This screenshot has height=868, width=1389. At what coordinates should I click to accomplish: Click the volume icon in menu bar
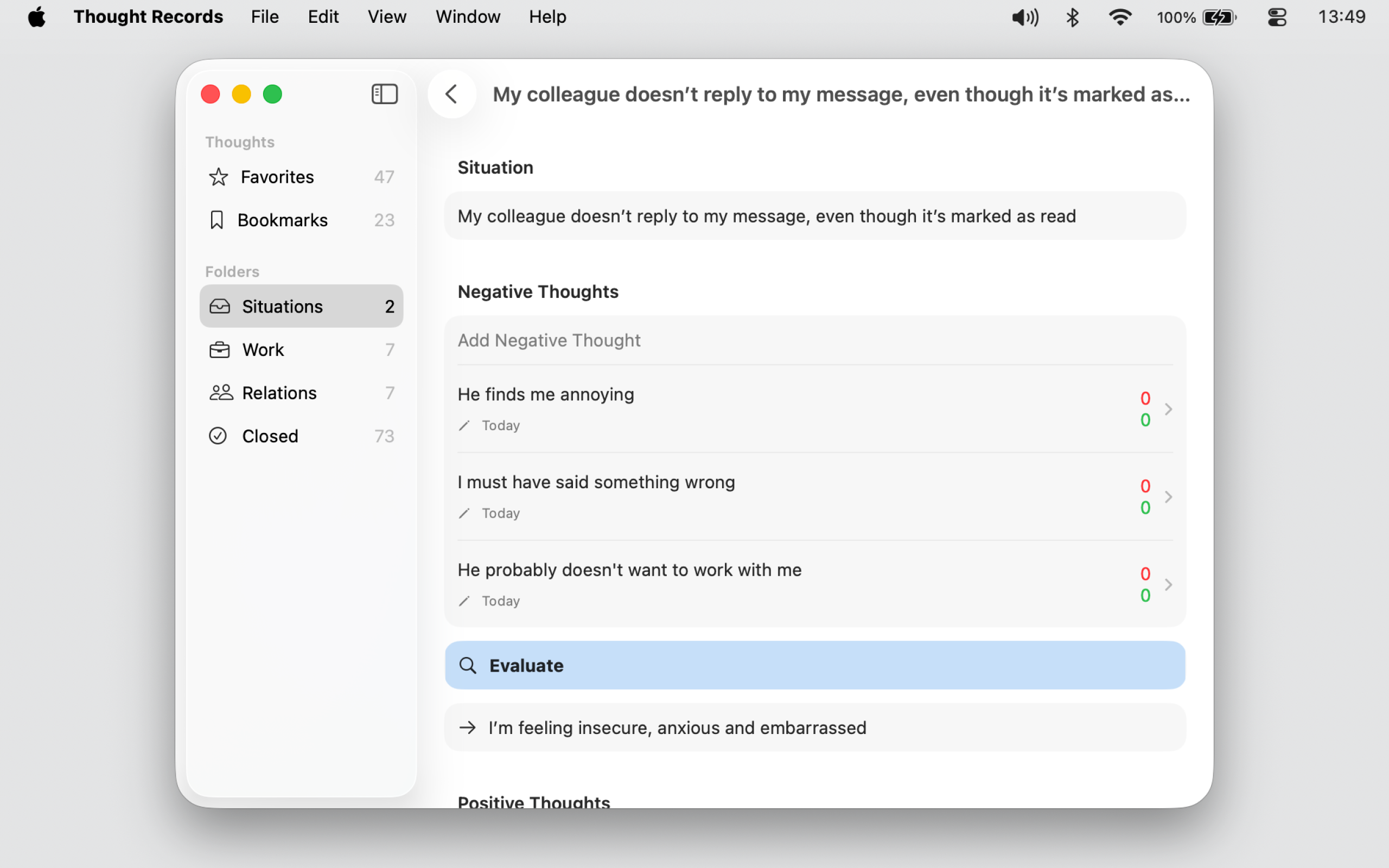(1024, 17)
